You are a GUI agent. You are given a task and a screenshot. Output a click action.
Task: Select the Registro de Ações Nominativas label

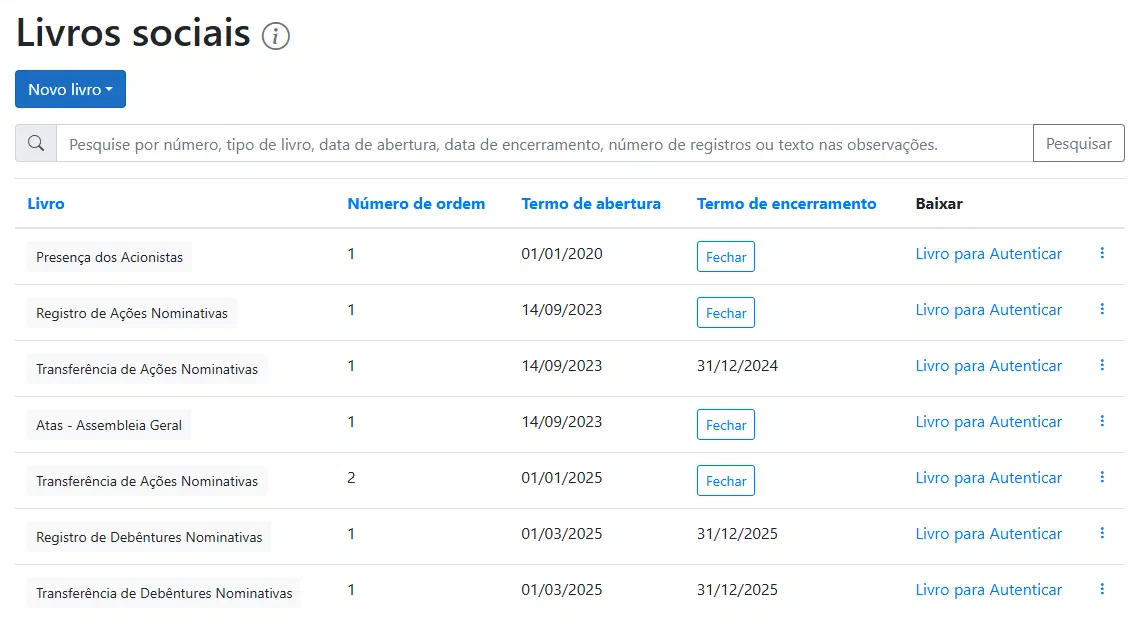[x=132, y=313]
